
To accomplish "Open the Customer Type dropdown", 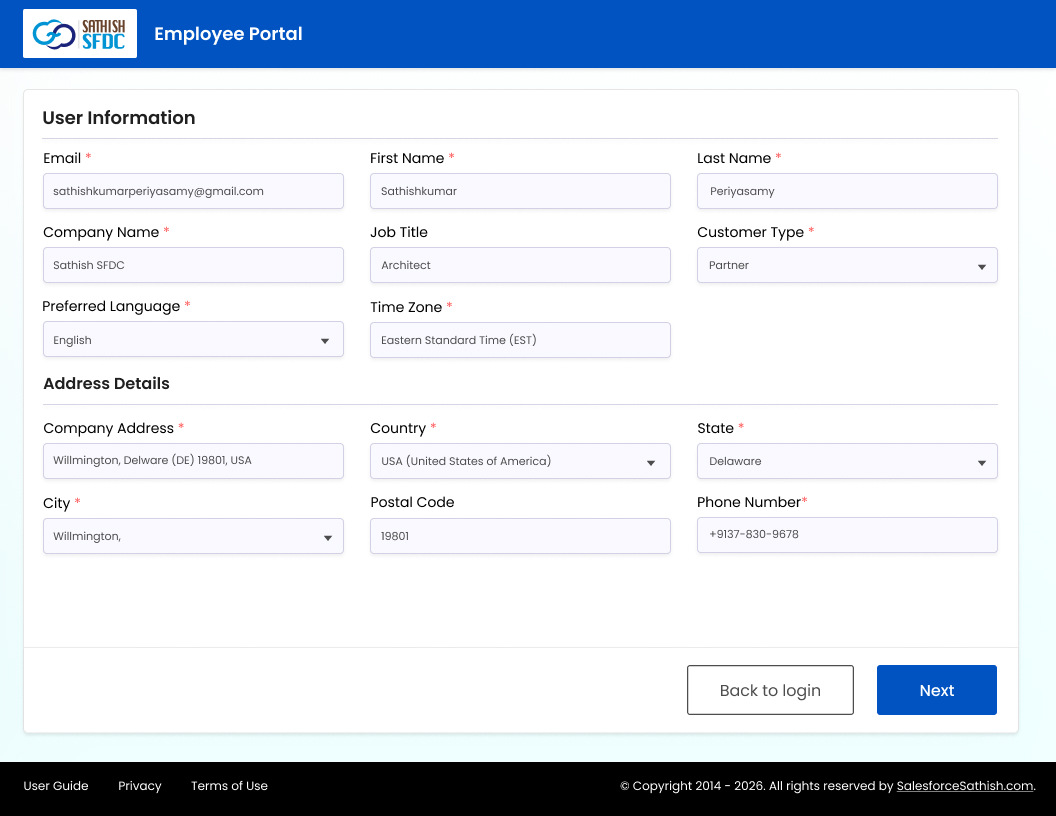I will (847, 265).
